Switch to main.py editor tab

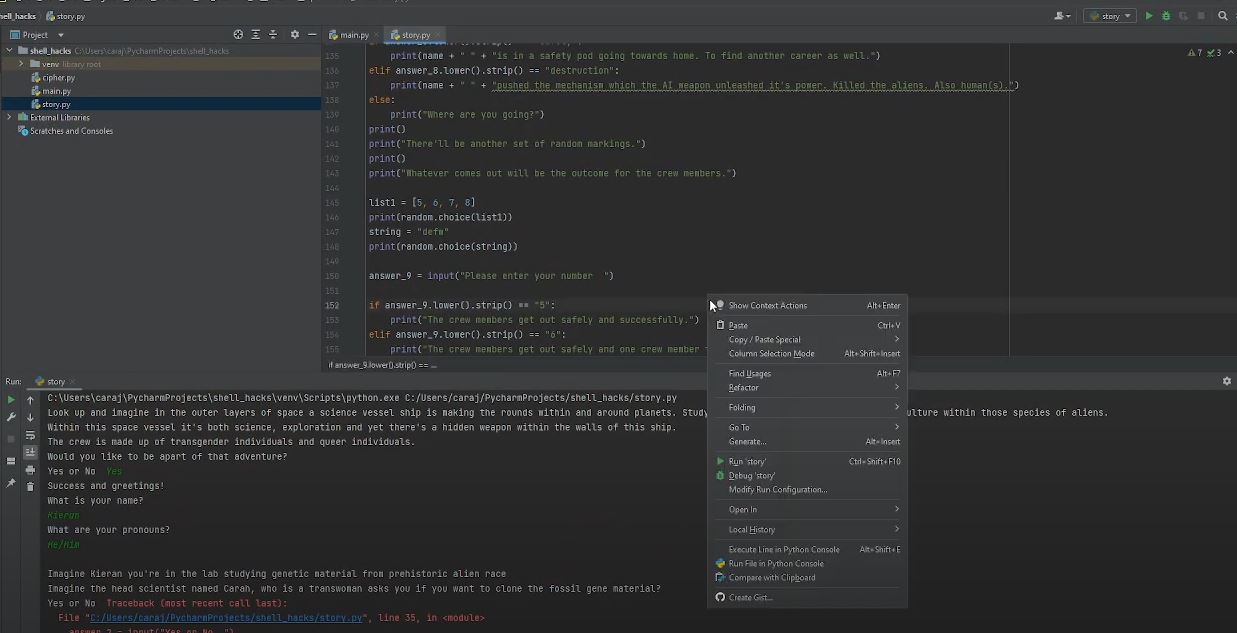tap(354, 35)
